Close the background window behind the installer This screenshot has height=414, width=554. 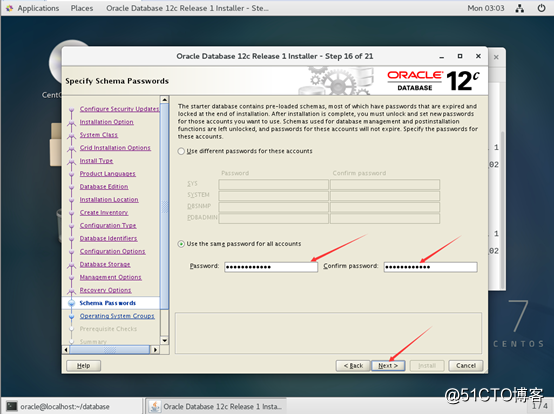(496, 57)
